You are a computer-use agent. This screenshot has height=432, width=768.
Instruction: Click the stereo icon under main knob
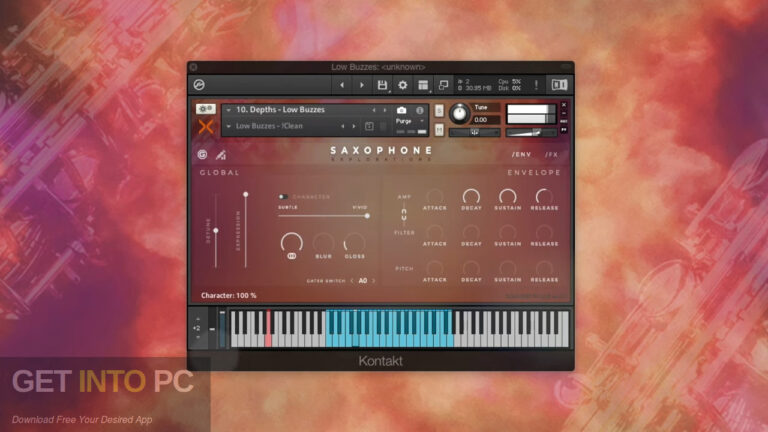tap(291, 256)
